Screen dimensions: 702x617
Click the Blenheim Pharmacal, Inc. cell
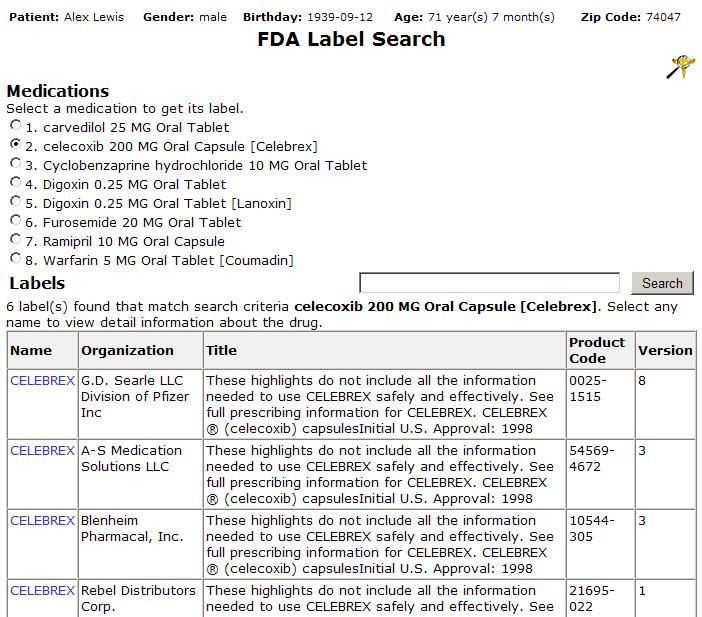tap(141, 544)
